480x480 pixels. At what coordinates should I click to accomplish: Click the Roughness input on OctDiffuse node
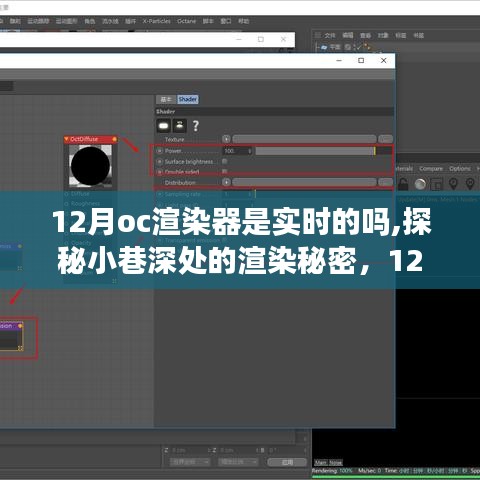coord(82,203)
